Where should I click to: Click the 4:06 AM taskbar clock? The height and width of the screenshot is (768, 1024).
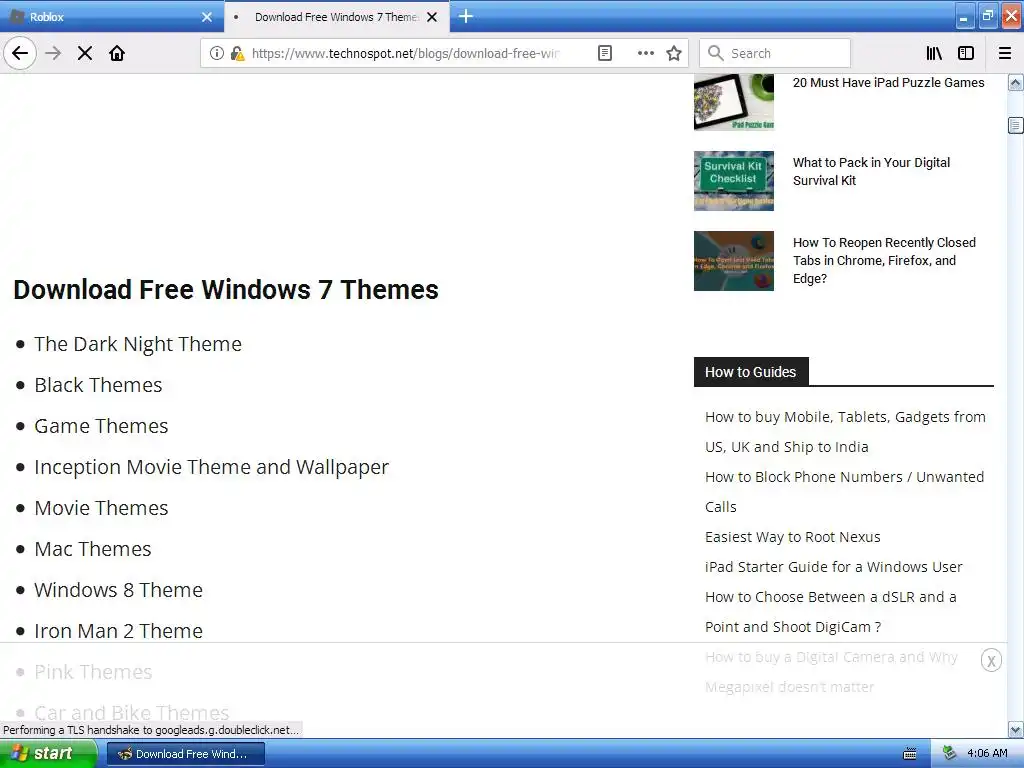(x=987, y=754)
